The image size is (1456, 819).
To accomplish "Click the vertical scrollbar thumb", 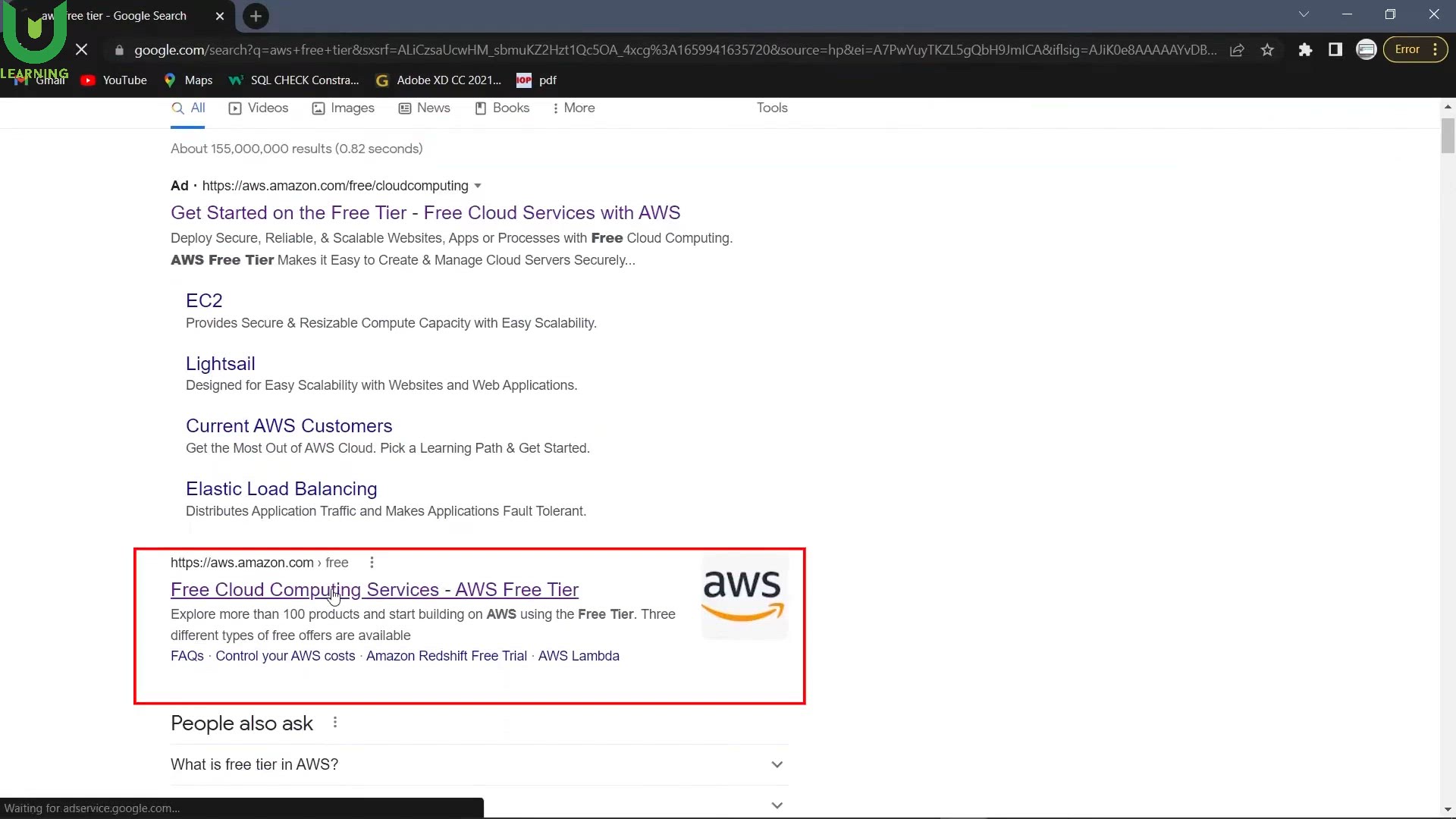I will click(1448, 136).
